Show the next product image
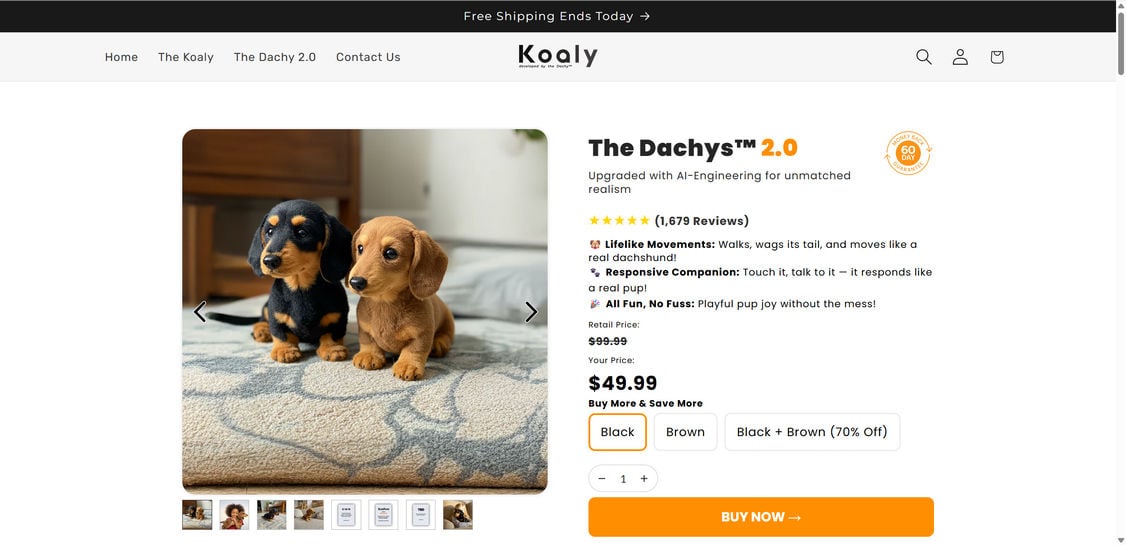The image size is (1126, 545). point(531,312)
